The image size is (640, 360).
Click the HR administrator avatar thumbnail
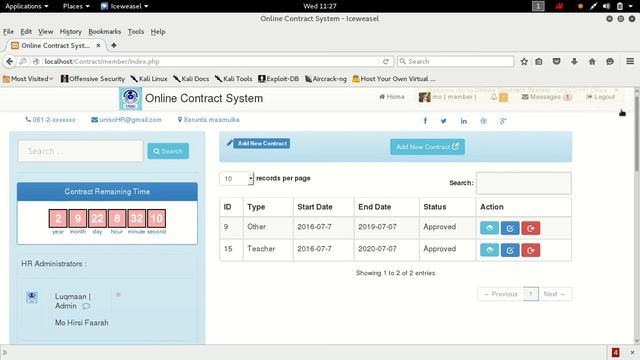(x=32, y=297)
